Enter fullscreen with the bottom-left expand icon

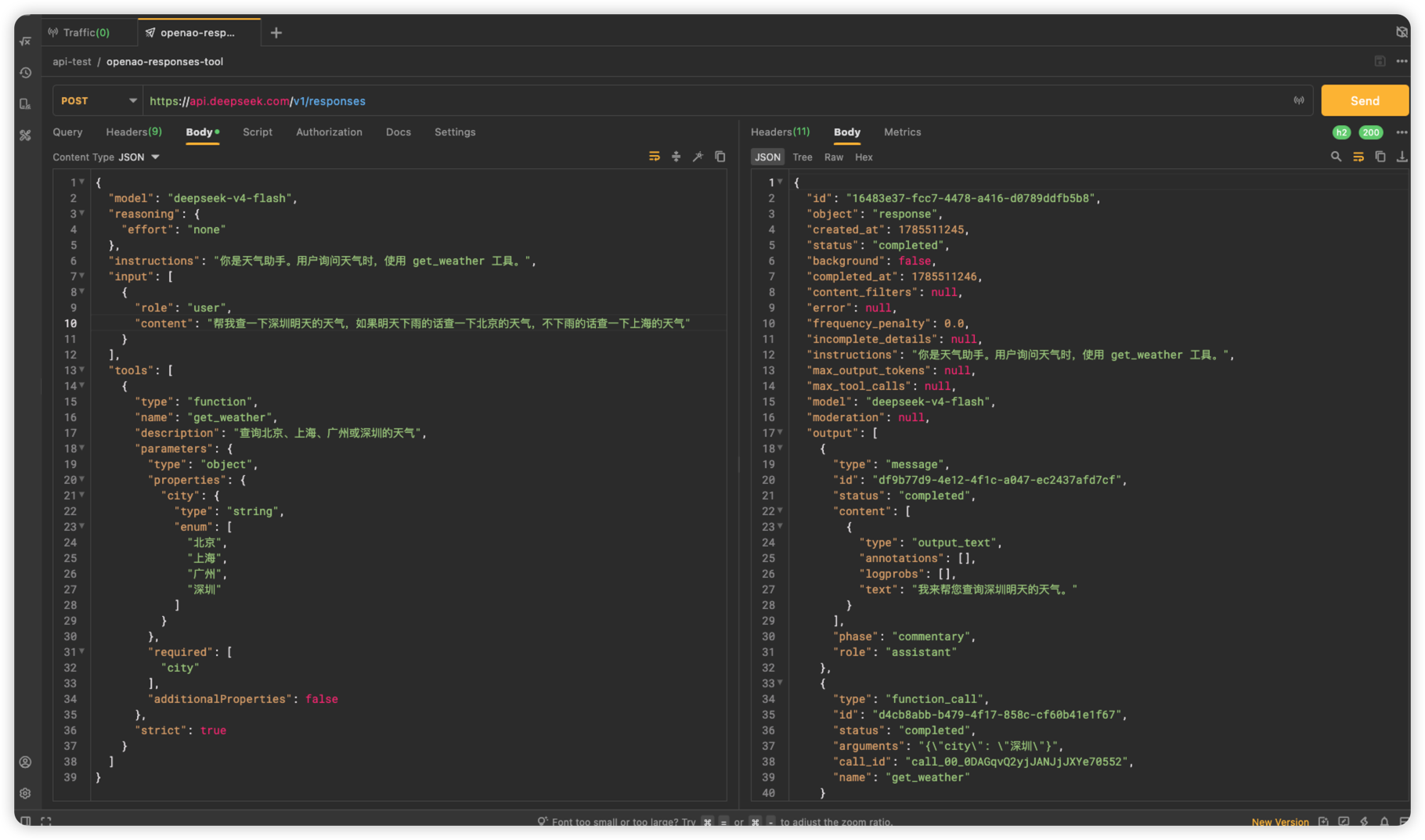click(46, 821)
